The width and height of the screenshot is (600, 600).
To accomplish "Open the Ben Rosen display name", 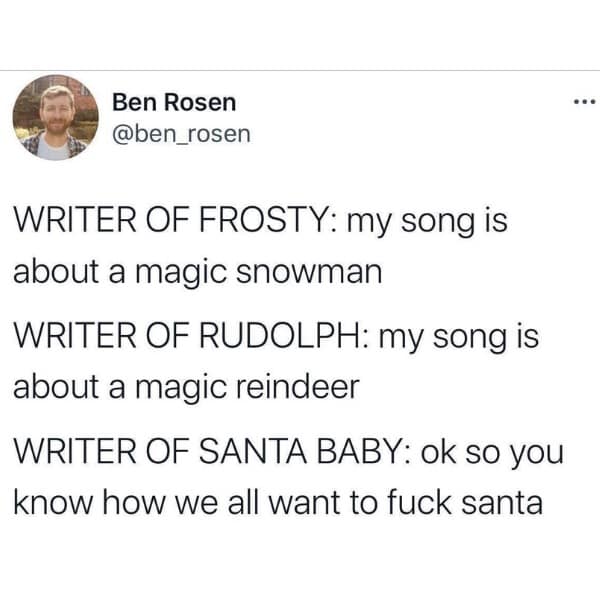I will click(173, 102).
